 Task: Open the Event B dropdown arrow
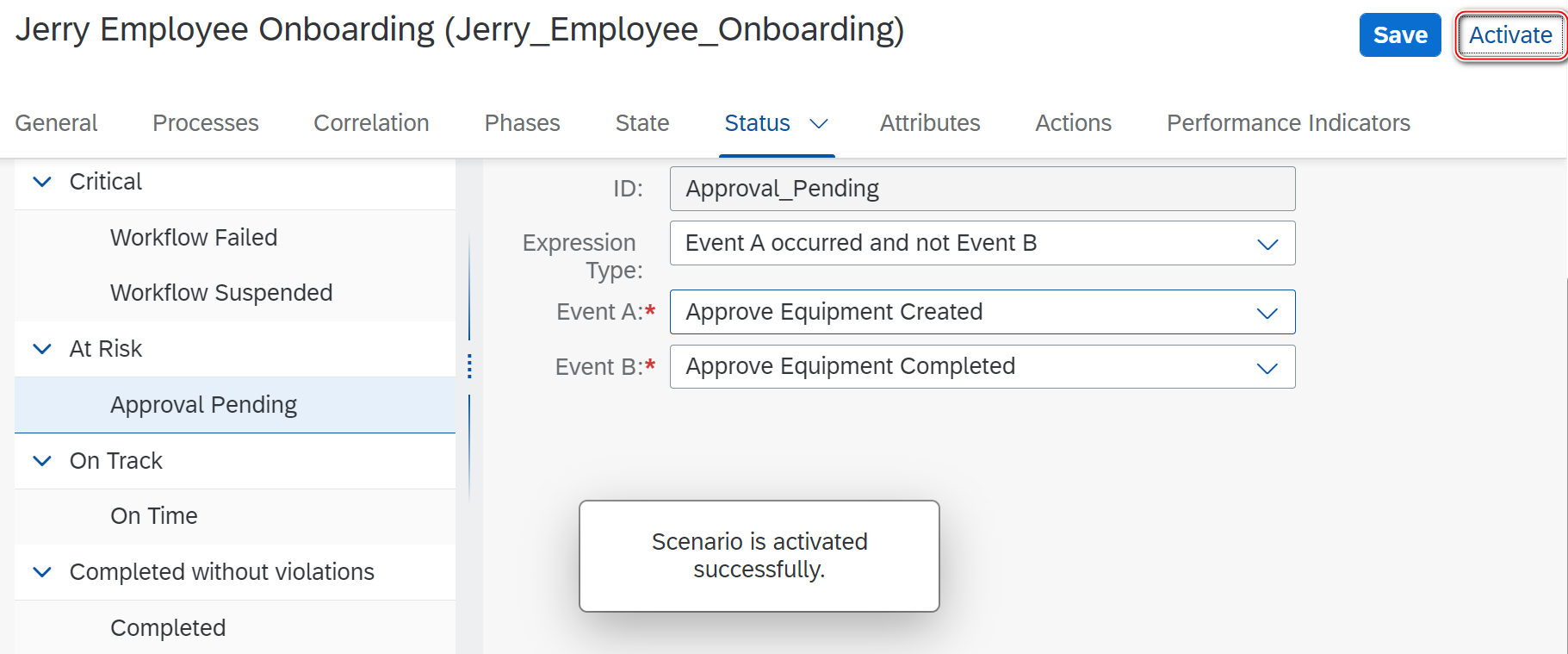point(1267,368)
